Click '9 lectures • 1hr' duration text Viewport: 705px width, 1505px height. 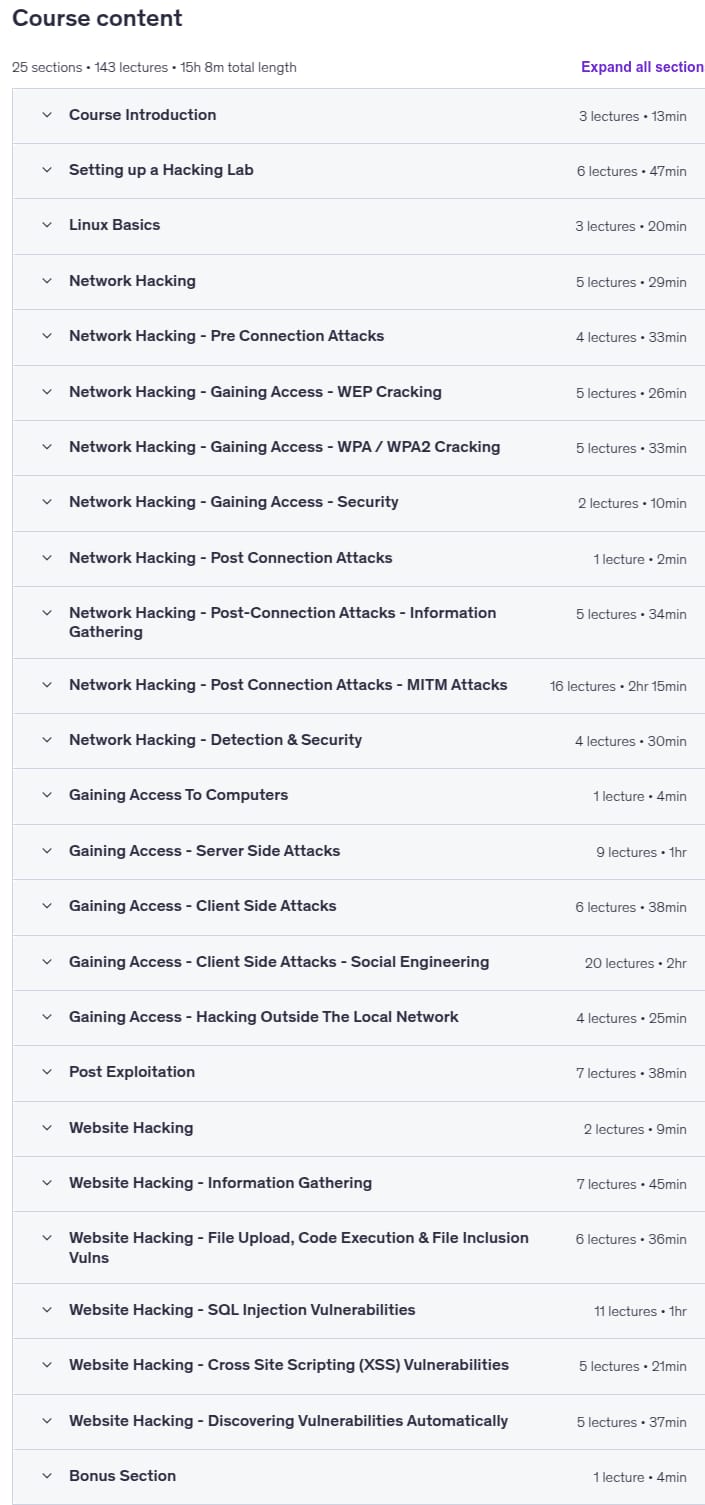click(x=641, y=852)
